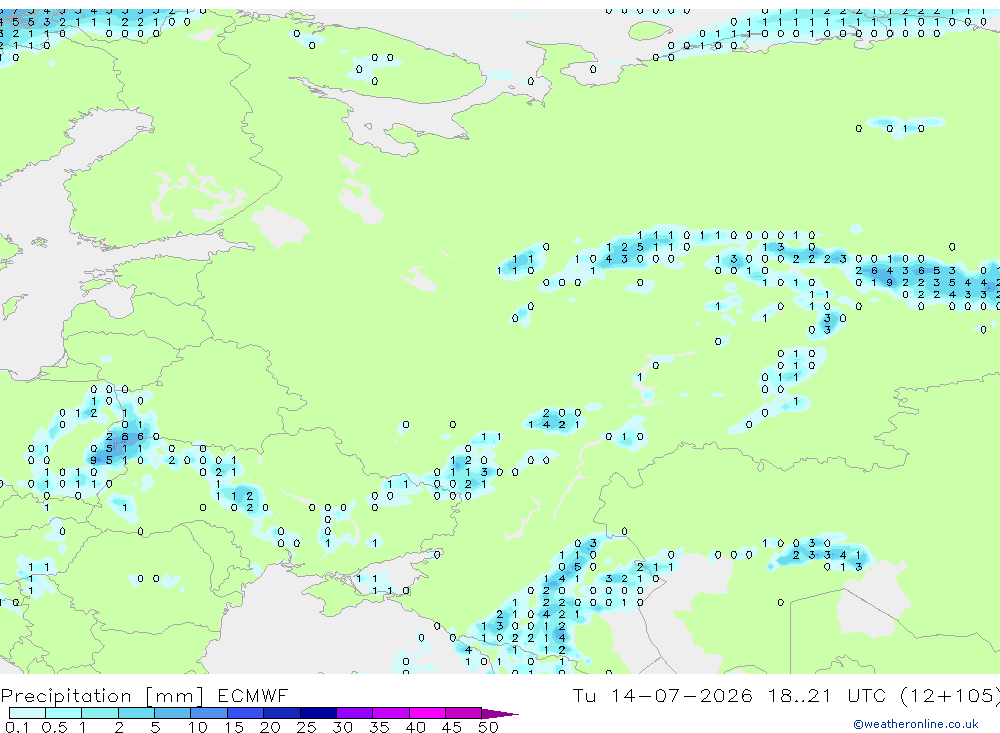Click the legend value "10"
This screenshot has height=733, width=1000.
pyautogui.click(x=197, y=727)
